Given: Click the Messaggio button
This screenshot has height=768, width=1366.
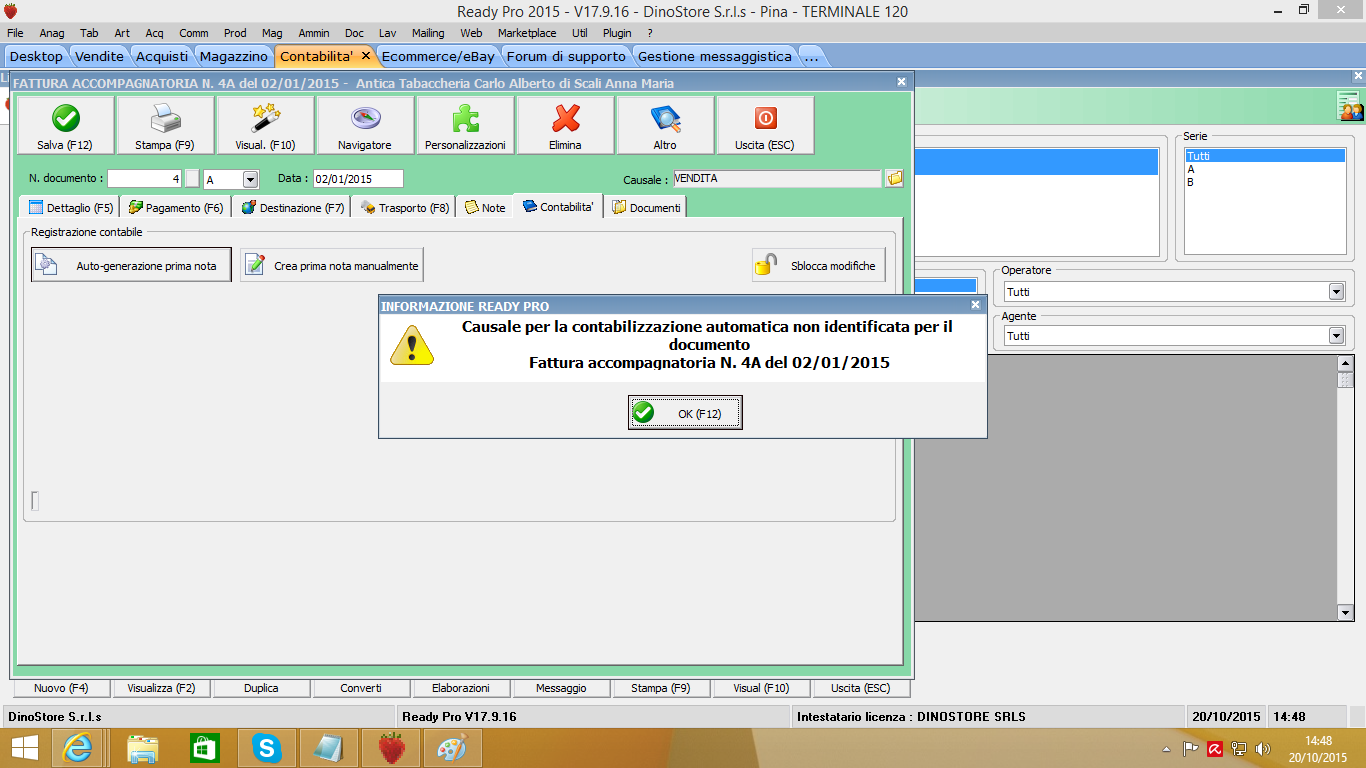Looking at the screenshot, I should click(561, 688).
